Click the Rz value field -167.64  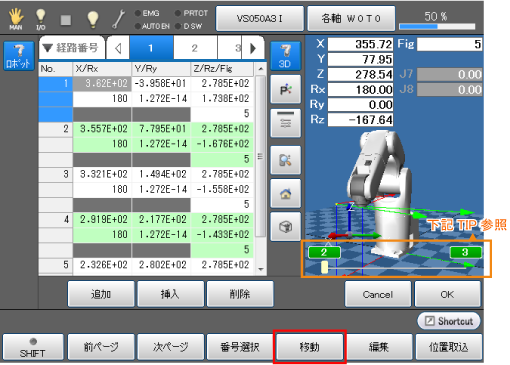(360, 120)
